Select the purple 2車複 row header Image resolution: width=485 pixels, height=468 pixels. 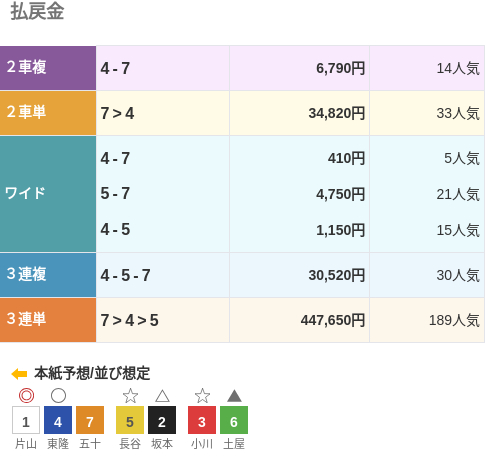coord(48,68)
